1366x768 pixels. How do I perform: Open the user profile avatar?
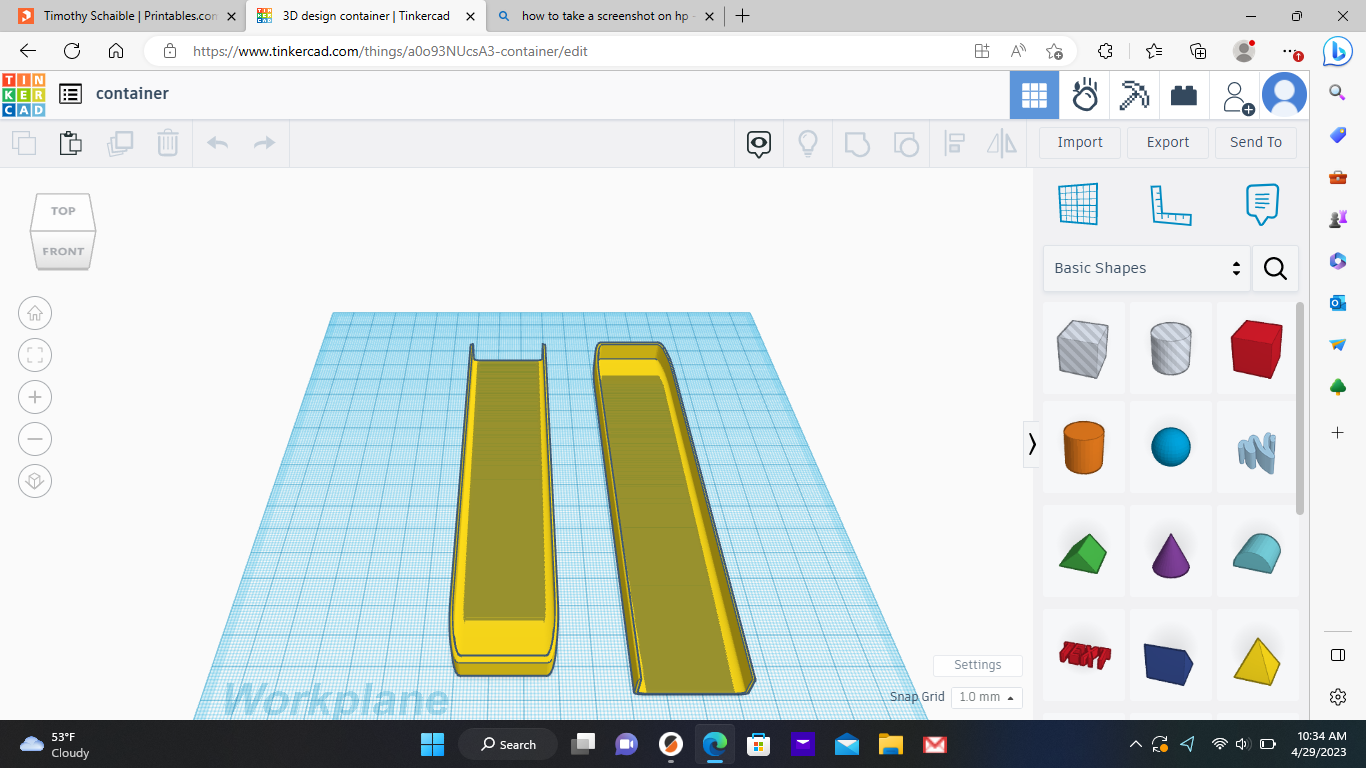[1284, 95]
